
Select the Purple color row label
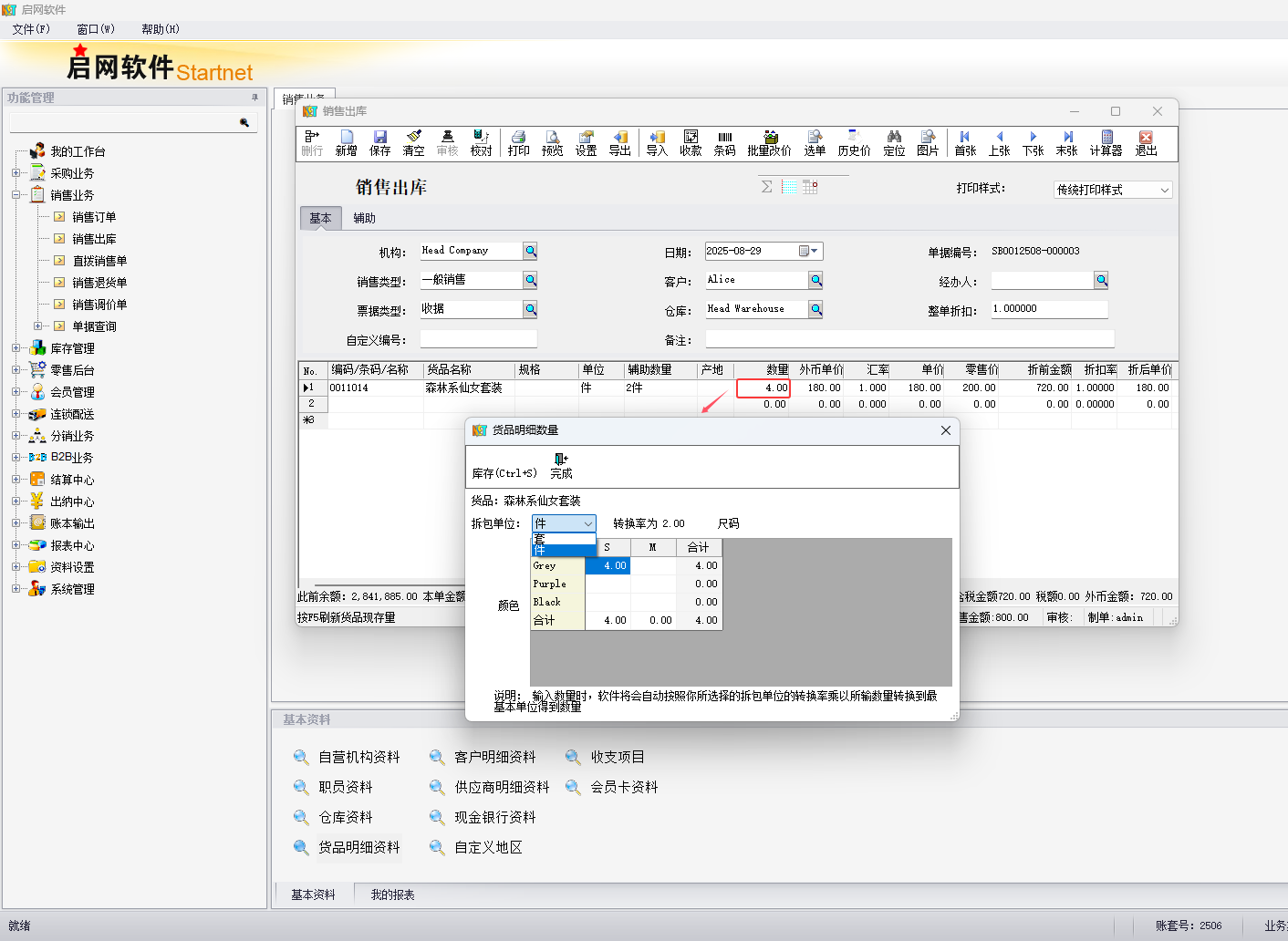coord(557,584)
